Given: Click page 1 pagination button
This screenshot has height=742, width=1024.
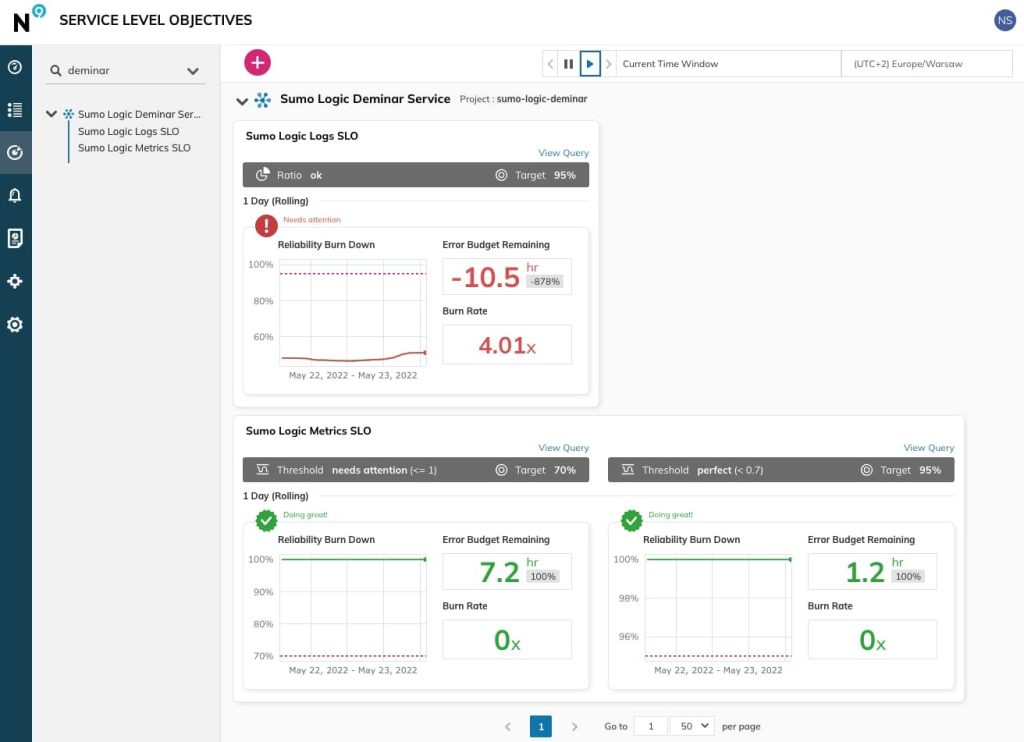Looking at the screenshot, I should coord(540,726).
